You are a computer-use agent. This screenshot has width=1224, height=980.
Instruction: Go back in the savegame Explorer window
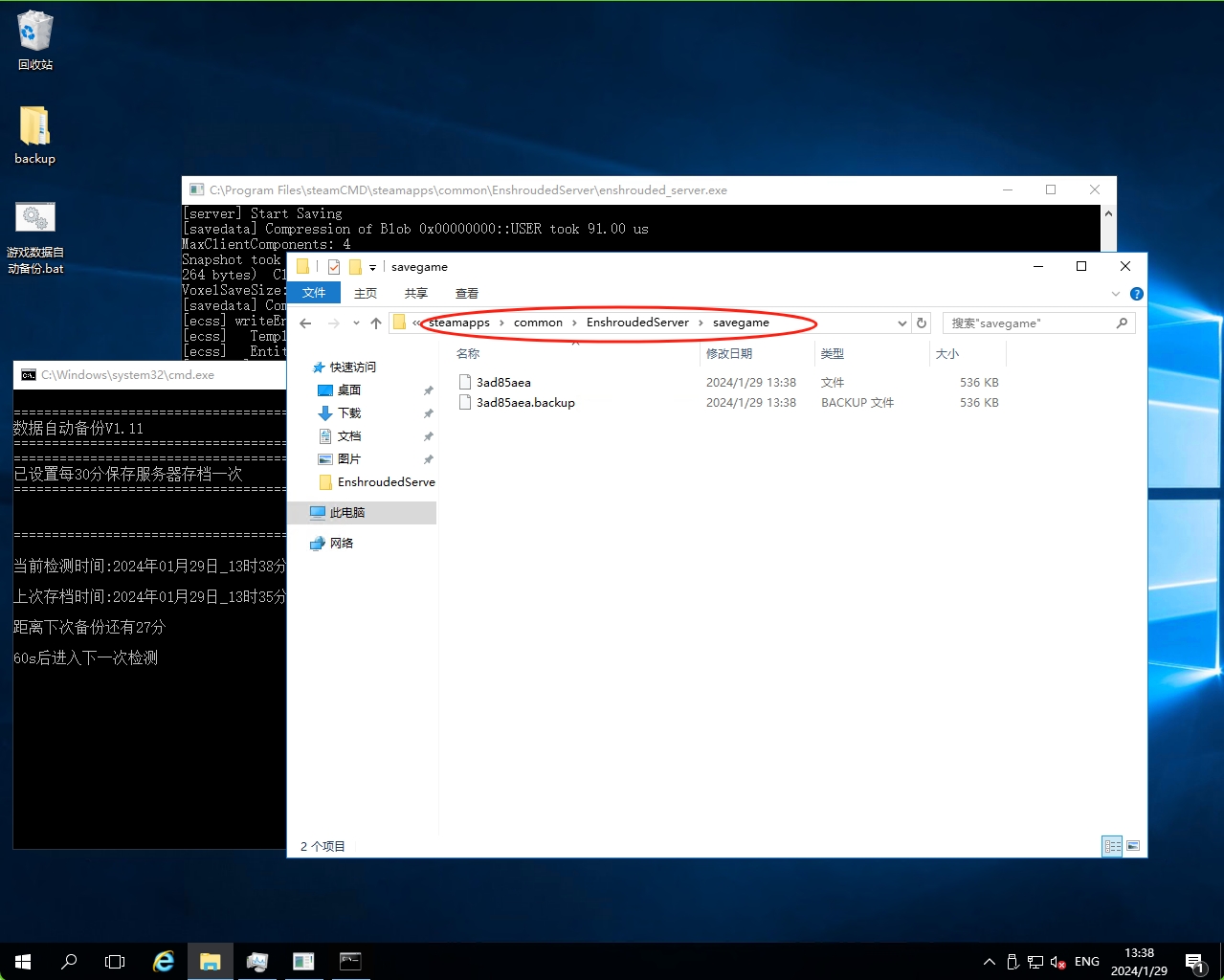(x=306, y=323)
